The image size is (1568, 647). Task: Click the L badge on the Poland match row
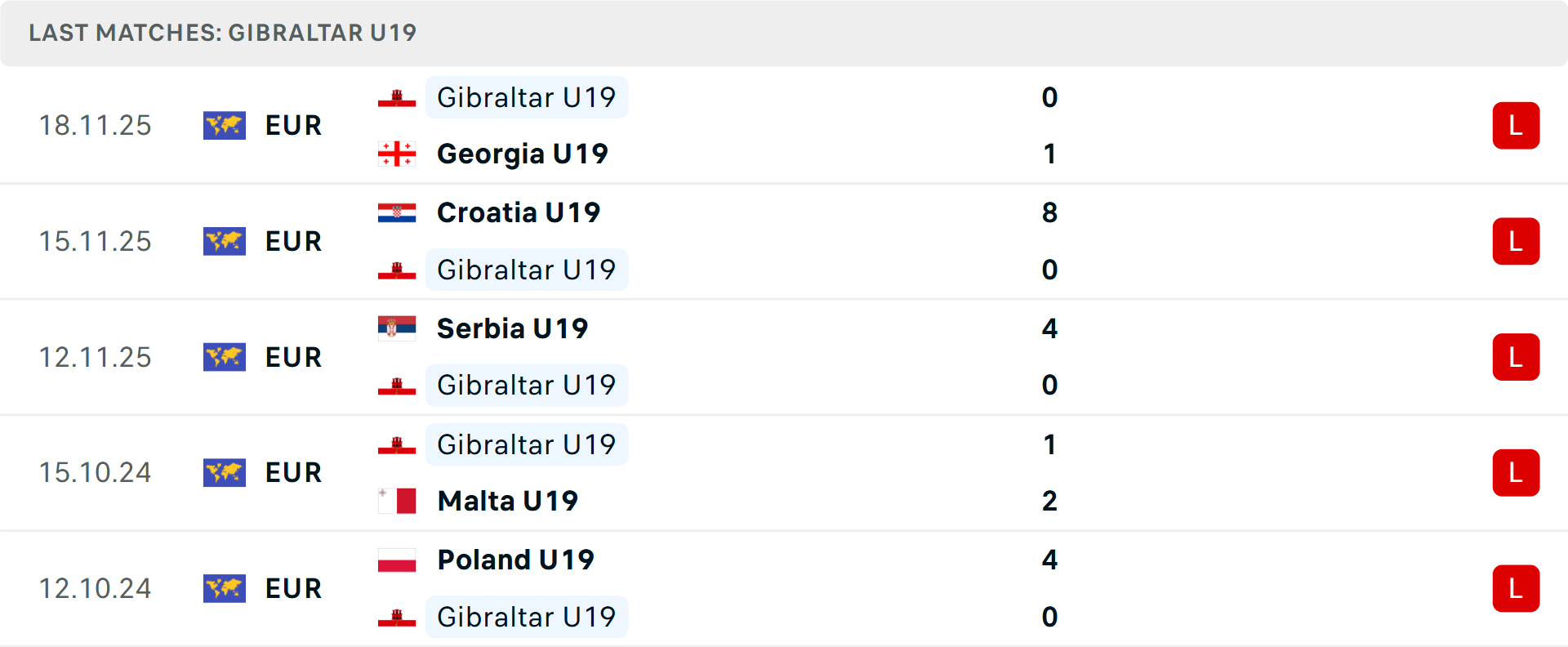point(1517,588)
